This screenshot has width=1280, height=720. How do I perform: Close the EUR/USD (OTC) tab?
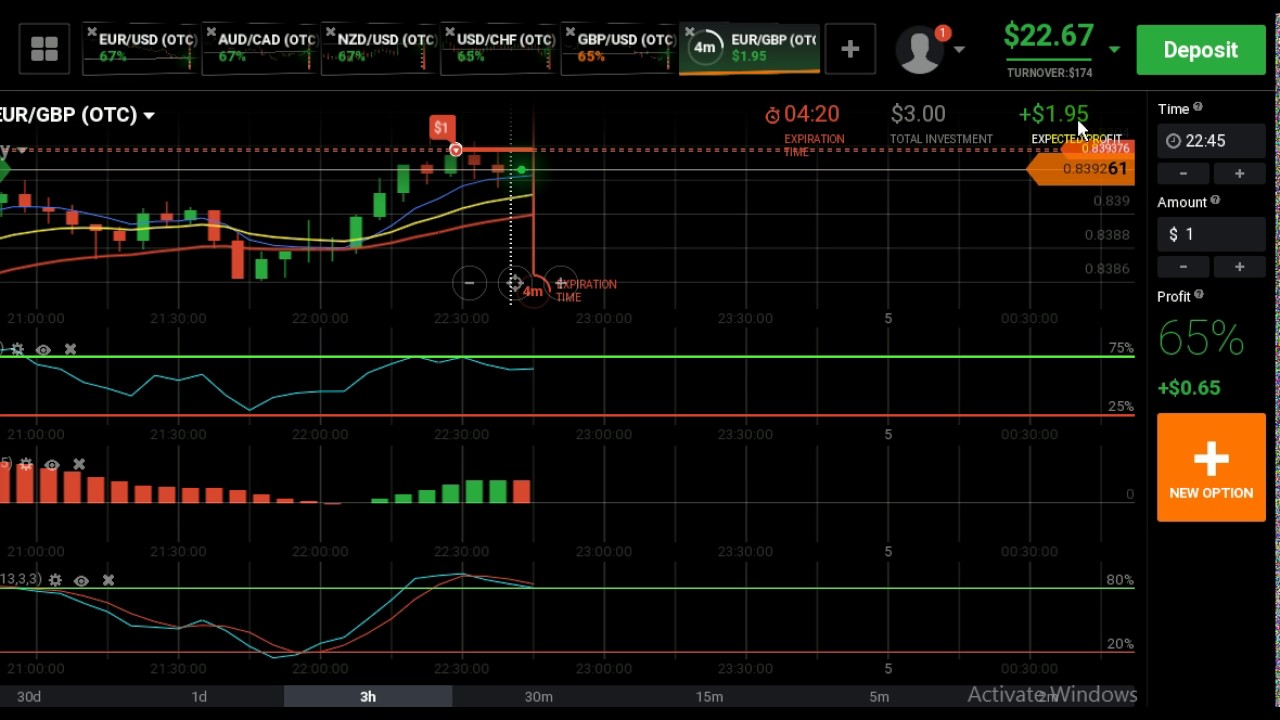point(92,33)
